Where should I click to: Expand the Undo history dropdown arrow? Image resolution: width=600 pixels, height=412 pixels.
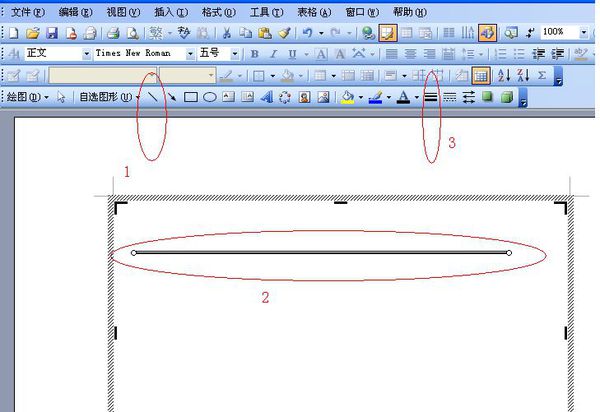click(x=321, y=33)
